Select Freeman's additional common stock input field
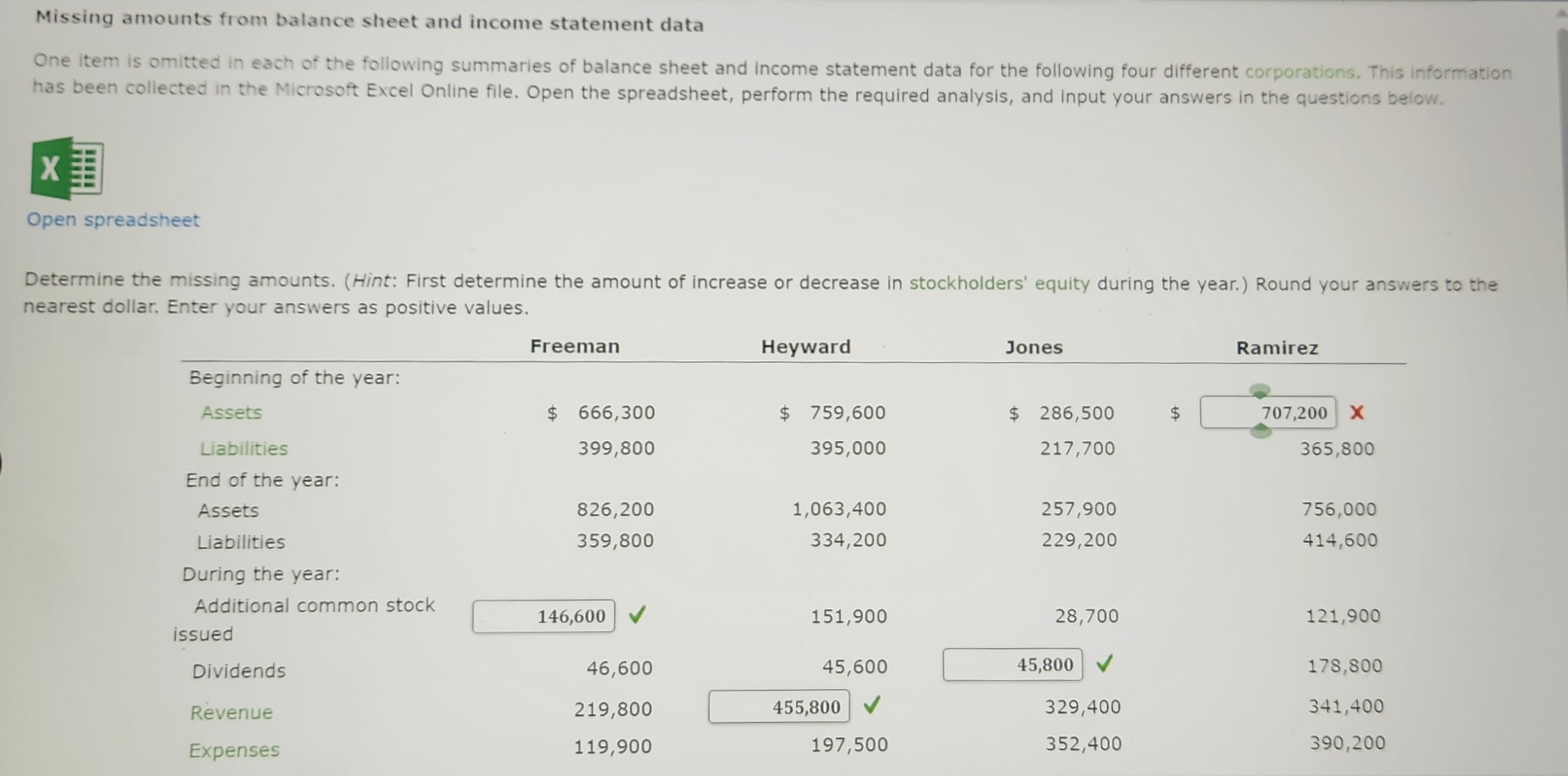The width and height of the screenshot is (1568, 776). tap(543, 616)
